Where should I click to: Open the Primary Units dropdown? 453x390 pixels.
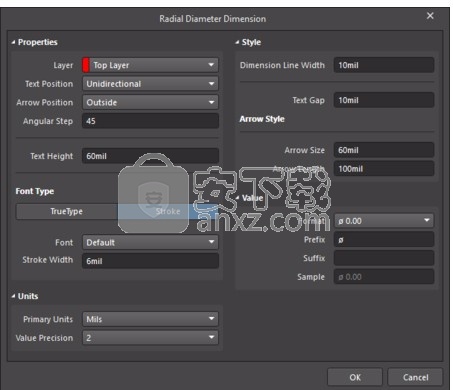tap(150, 319)
